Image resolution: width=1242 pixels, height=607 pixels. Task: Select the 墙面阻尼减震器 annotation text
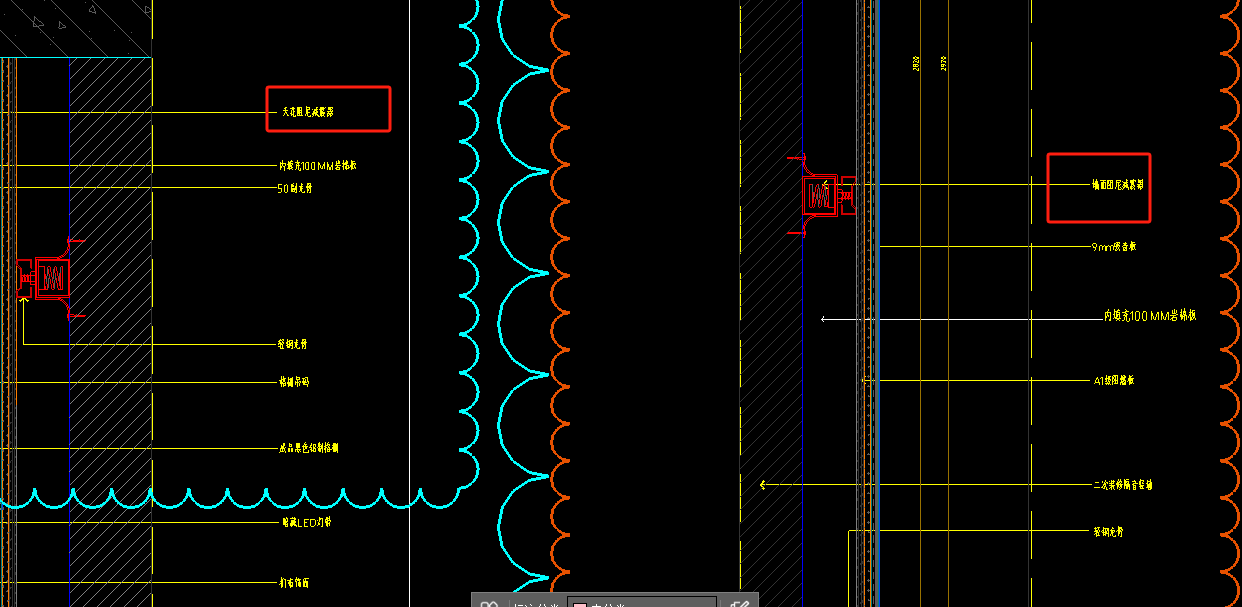pyautogui.click(x=1118, y=185)
